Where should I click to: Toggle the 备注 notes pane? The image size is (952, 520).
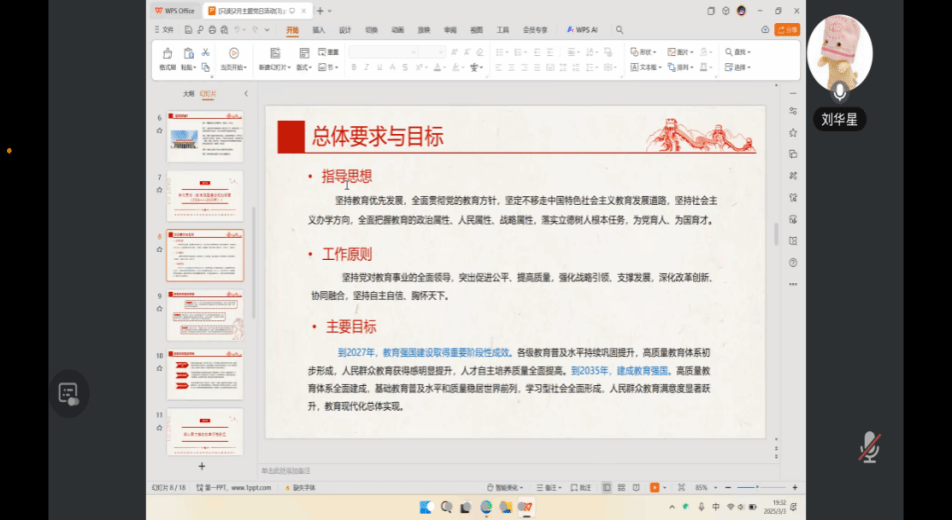549,487
